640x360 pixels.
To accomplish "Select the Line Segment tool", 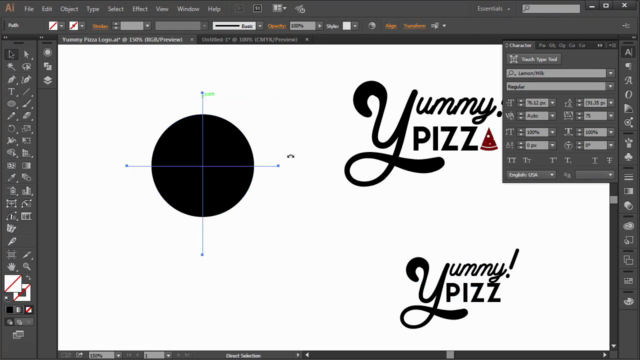I will 27,91.
